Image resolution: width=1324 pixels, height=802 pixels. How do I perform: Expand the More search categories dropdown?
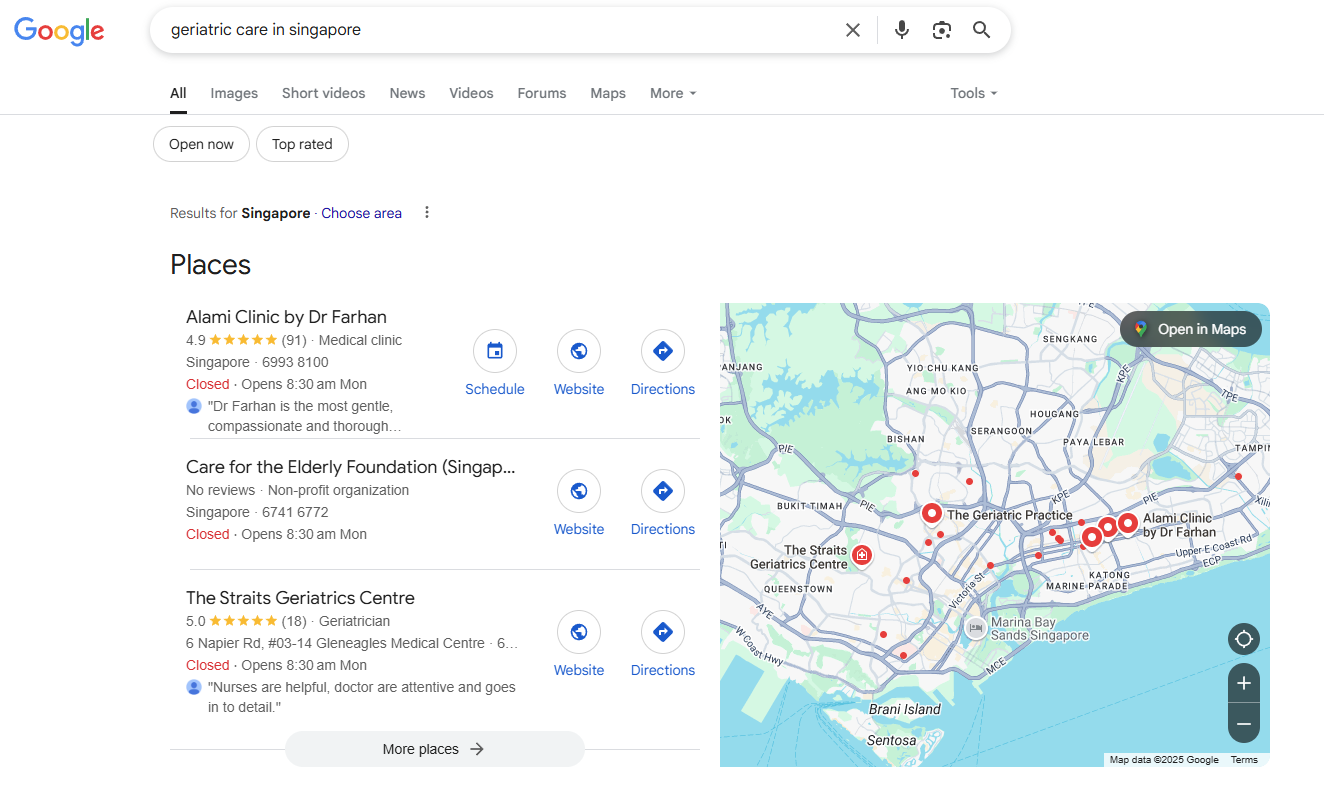pyautogui.click(x=673, y=93)
